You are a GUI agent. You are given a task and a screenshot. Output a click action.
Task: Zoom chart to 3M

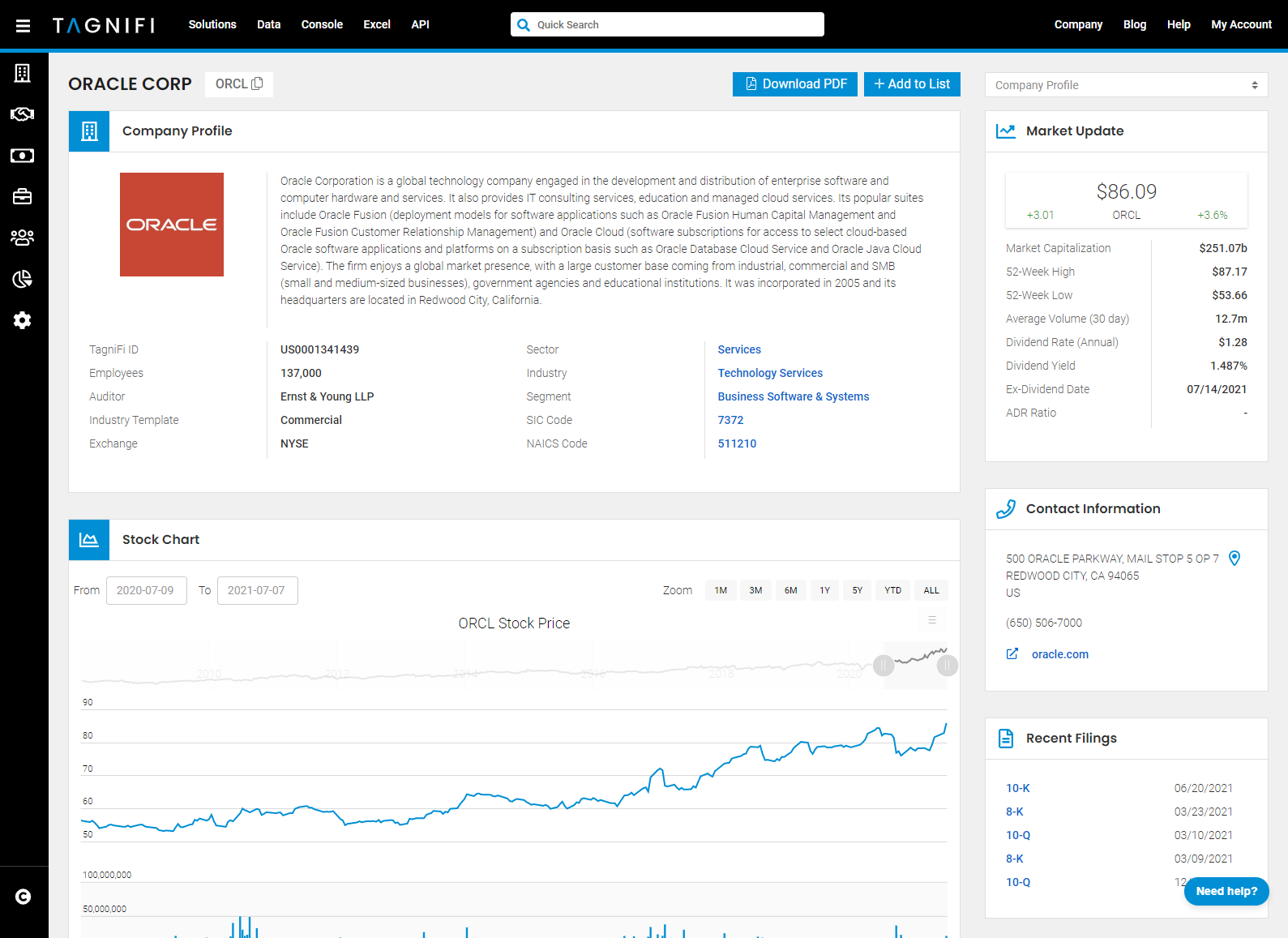tap(755, 590)
